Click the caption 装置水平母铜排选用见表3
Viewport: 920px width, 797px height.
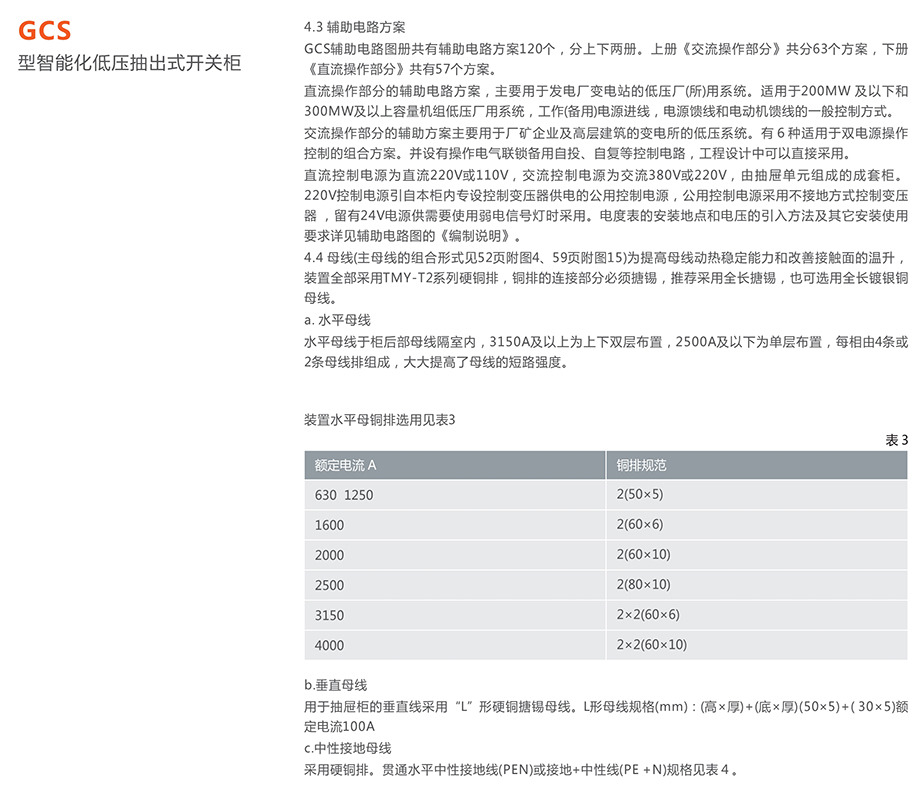379,420
